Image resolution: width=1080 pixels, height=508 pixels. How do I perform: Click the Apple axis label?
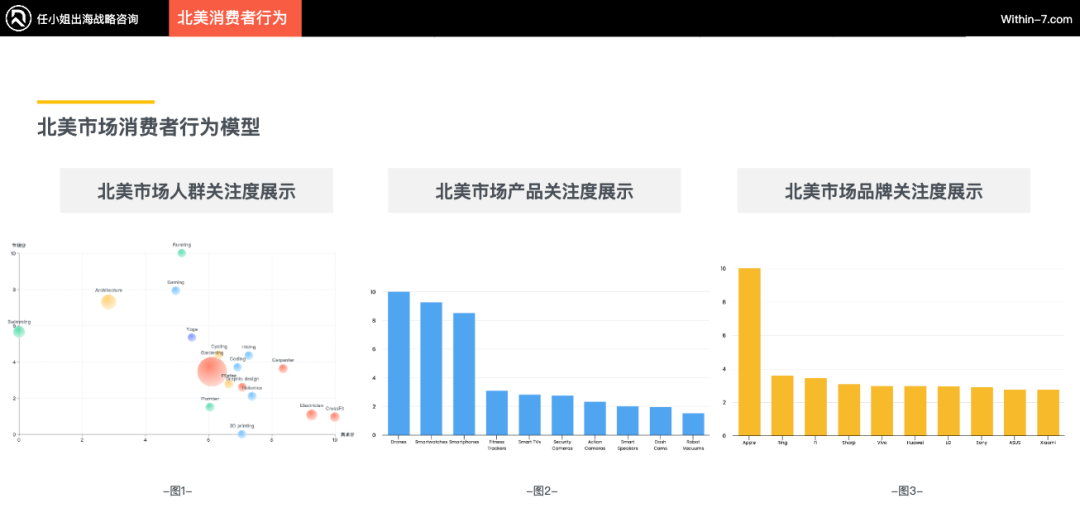tap(749, 442)
